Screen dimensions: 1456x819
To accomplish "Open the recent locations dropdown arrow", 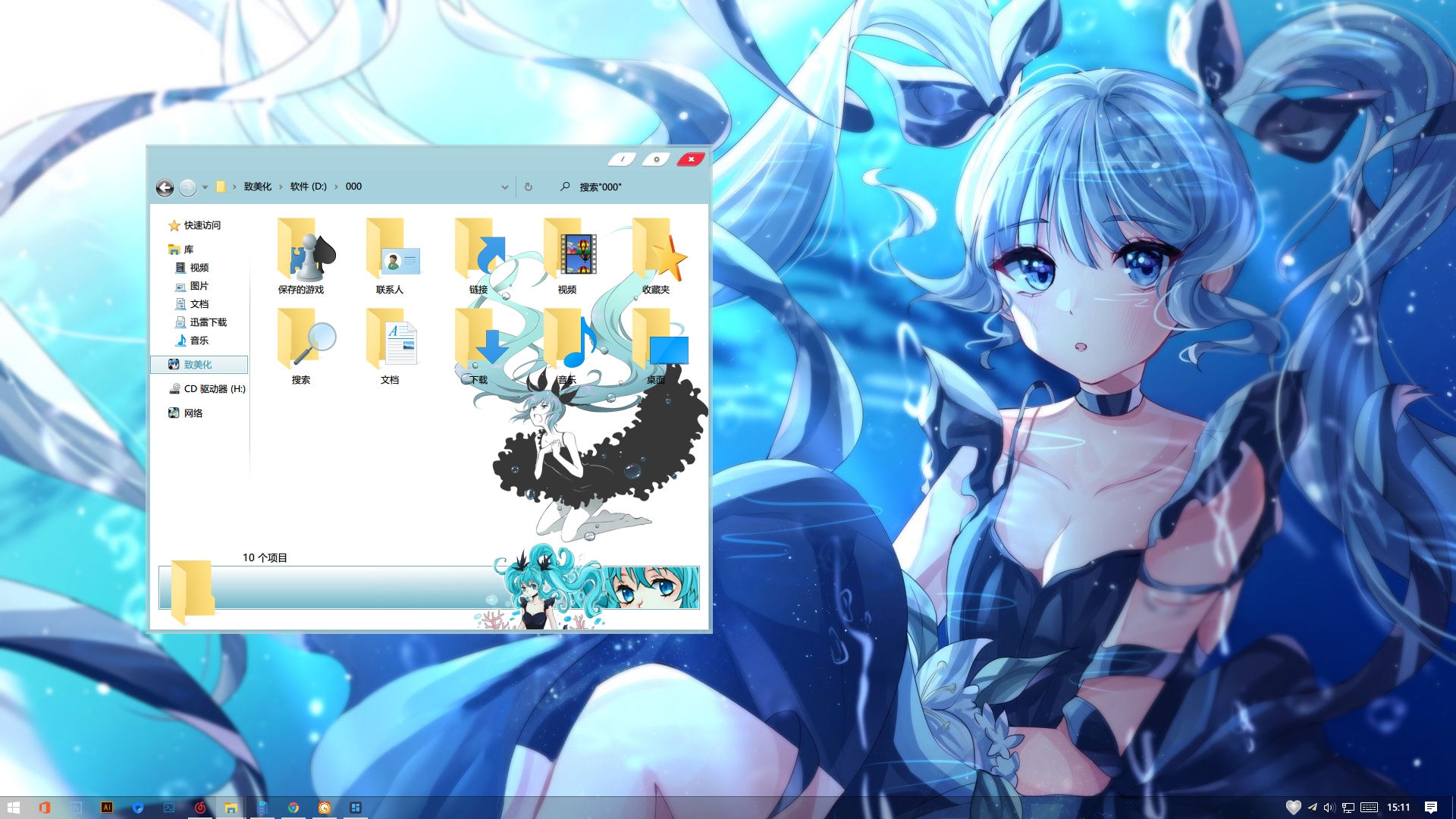I will pos(205,187).
